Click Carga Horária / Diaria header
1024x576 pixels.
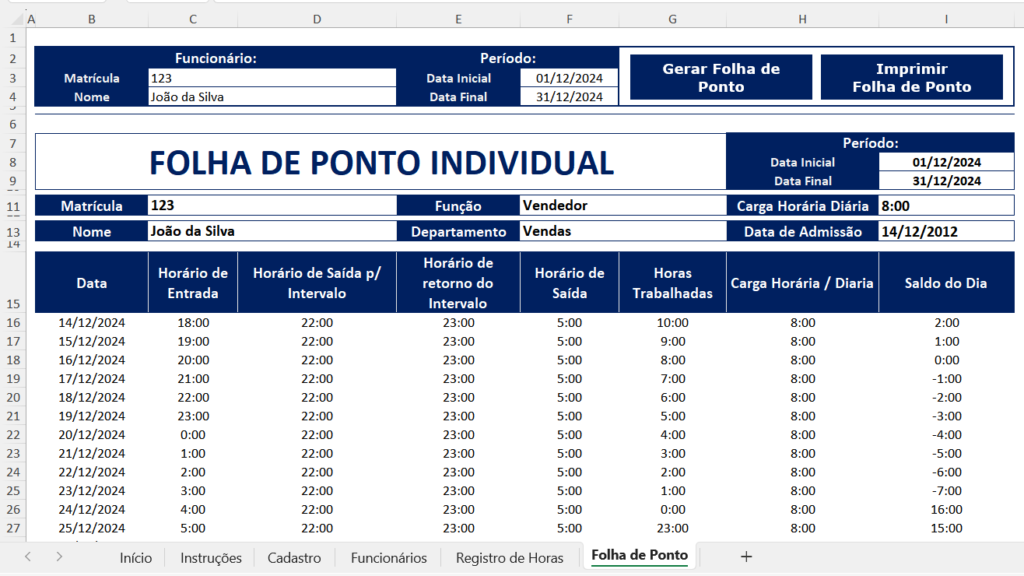click(803, 283)
